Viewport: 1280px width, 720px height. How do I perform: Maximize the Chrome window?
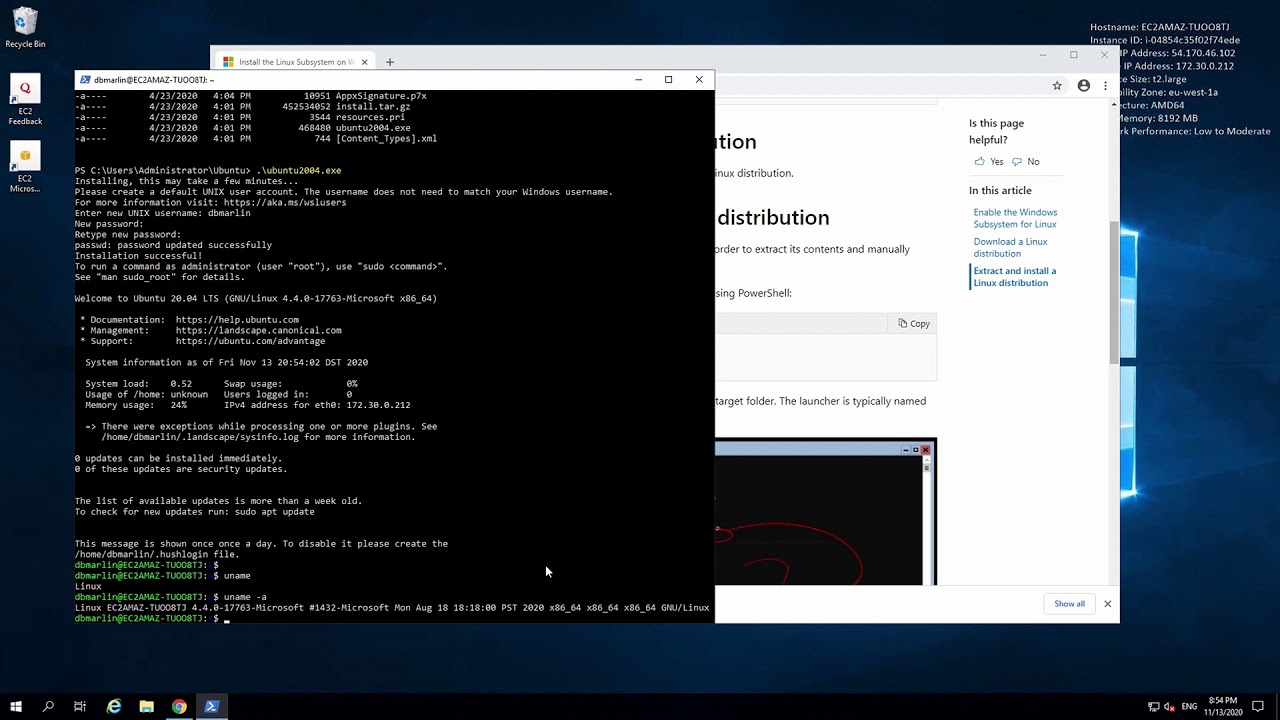click(1074, 55)
